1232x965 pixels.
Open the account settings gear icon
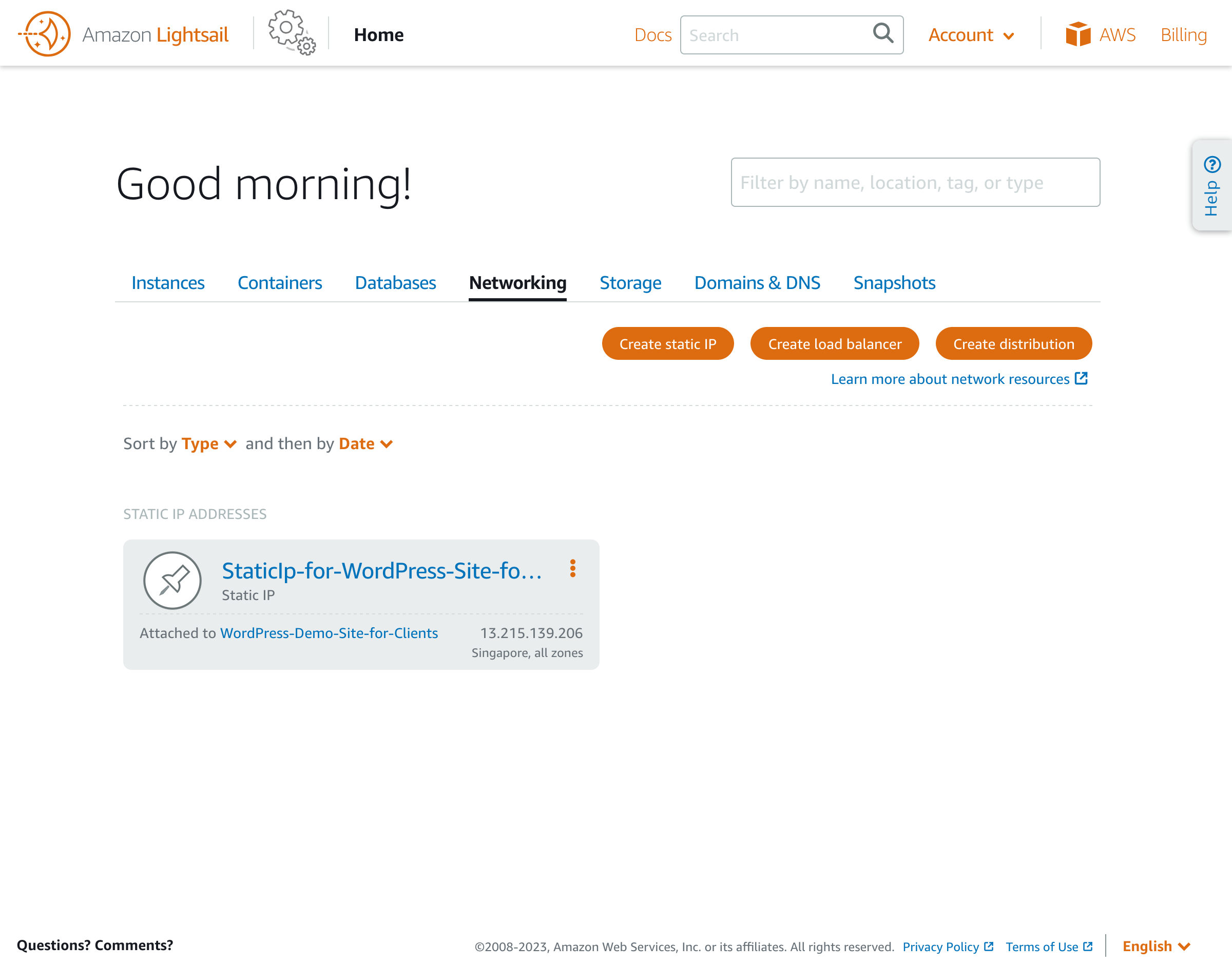290,33
